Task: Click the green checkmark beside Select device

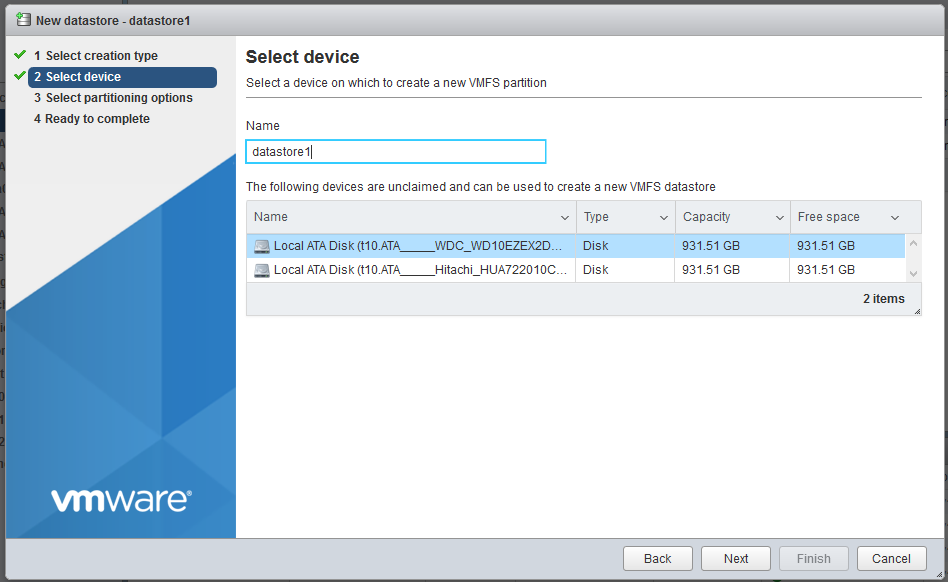Action: click(x=22, y=76)
